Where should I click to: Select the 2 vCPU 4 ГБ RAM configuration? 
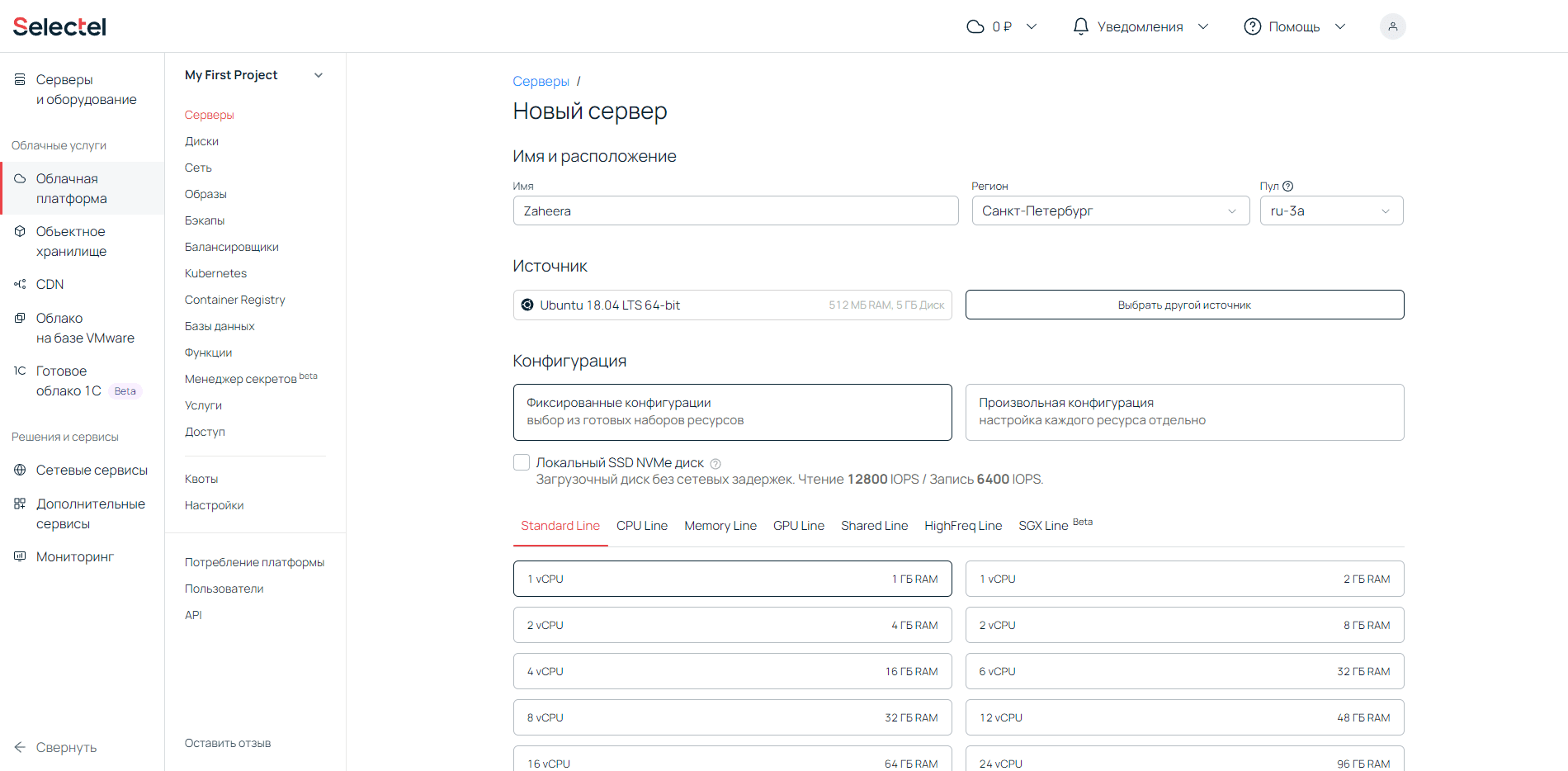point(732,625)
